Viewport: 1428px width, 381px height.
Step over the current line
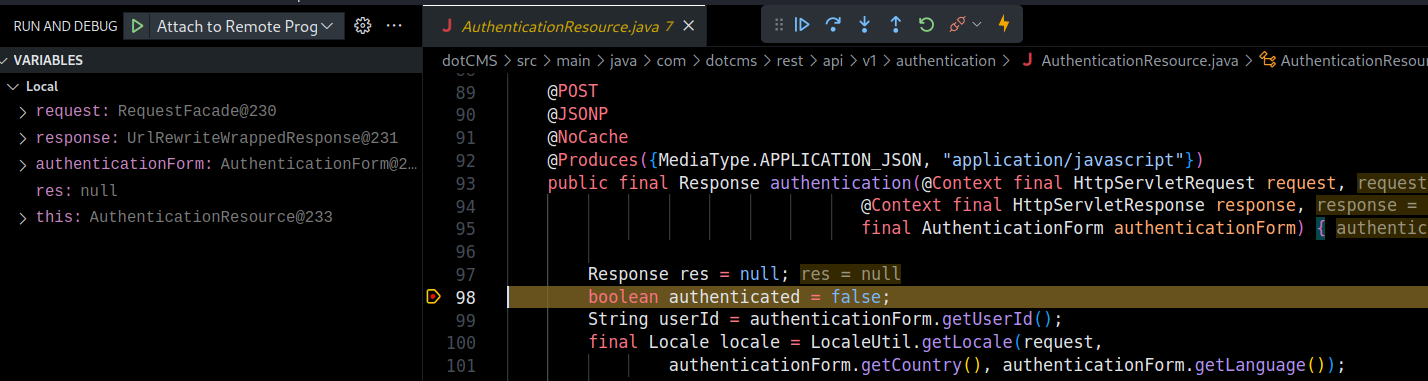834,24
